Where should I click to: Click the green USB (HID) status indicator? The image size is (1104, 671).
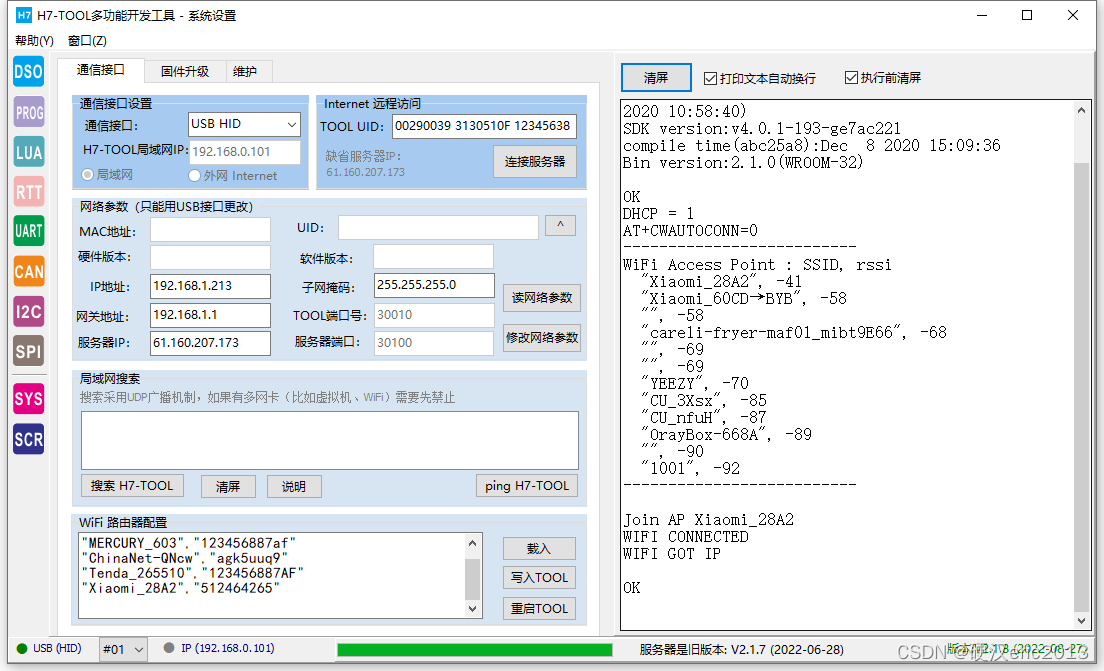pyautogui.click(x=22, y=648)
